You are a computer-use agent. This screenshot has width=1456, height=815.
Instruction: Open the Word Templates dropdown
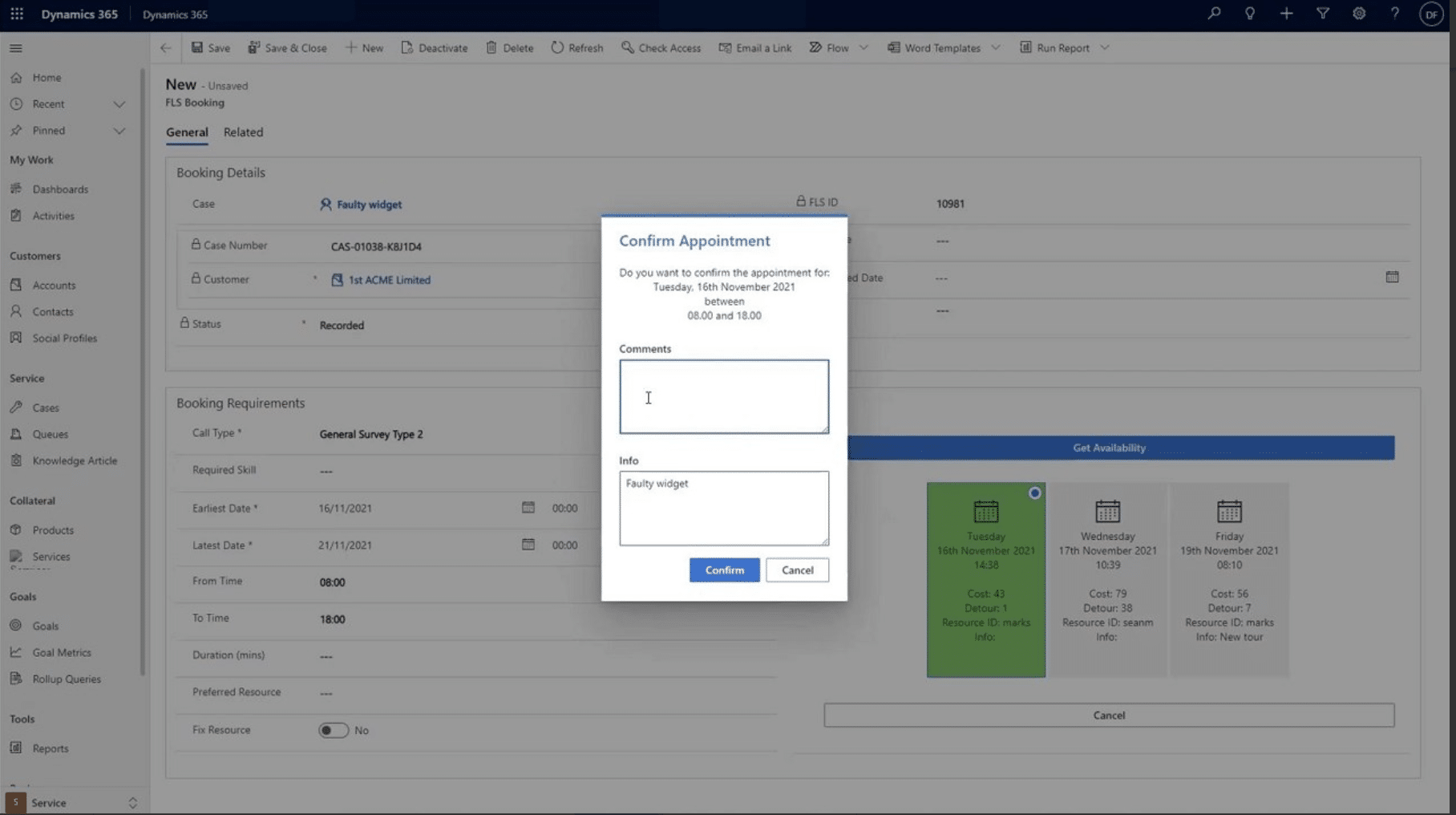pos(996,47)
